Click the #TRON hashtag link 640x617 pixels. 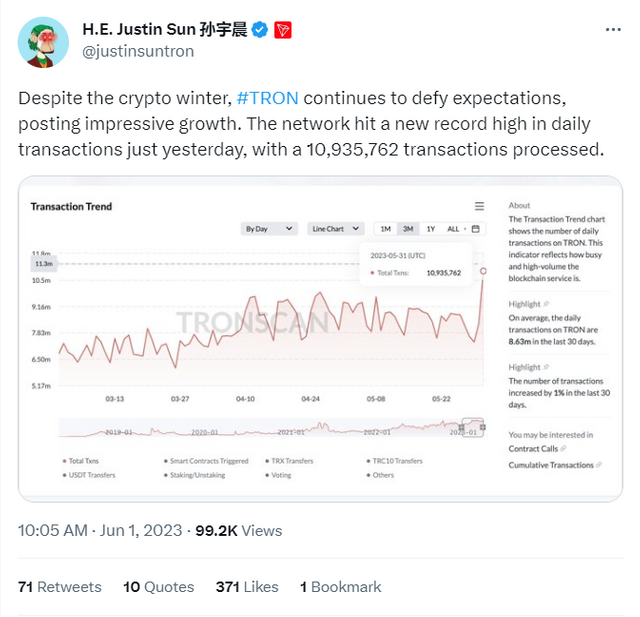pyautogui.click(x=267, y=98)
